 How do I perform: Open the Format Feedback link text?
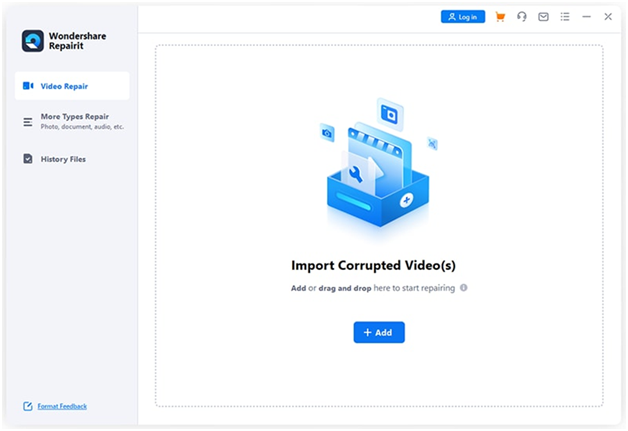pos(62,406)
